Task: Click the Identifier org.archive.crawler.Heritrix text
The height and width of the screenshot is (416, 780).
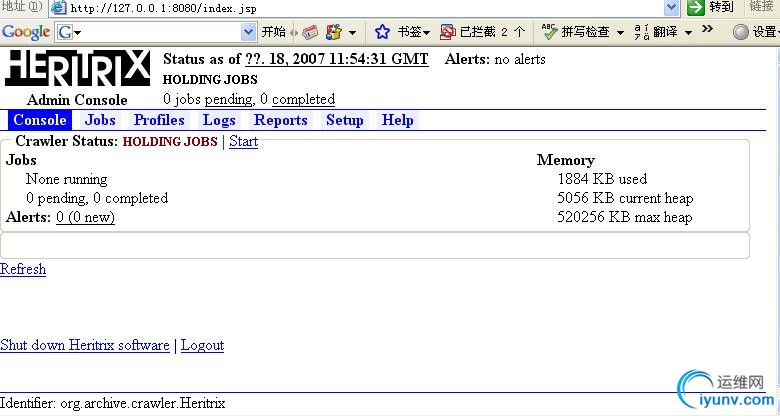Action: coord(113,403)
